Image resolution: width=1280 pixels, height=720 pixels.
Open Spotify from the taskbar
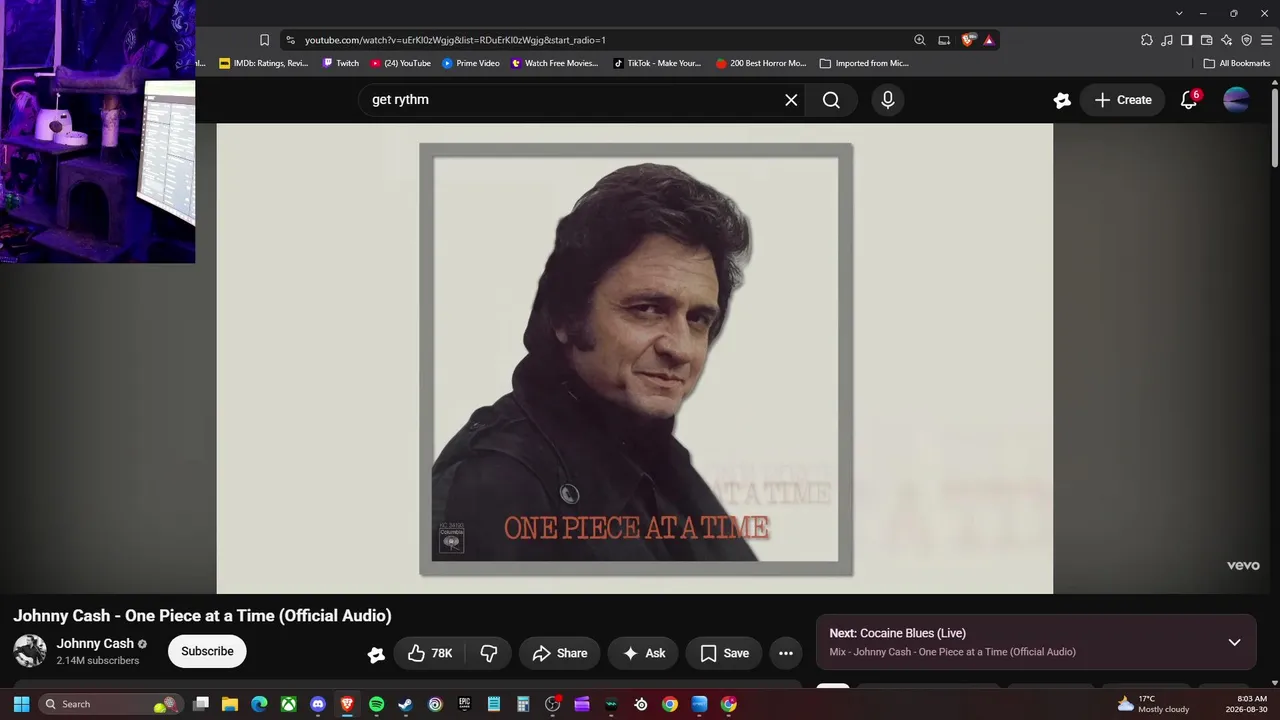(376, 704)
